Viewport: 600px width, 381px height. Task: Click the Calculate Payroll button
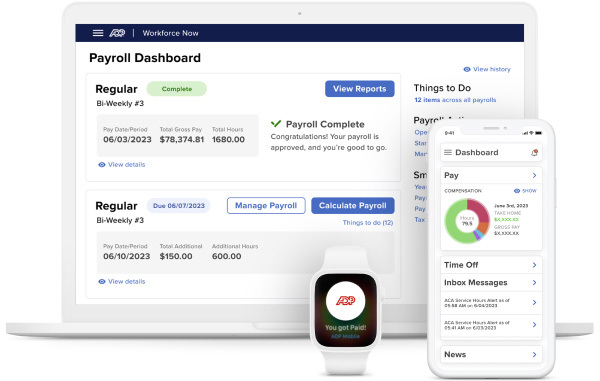353,205
